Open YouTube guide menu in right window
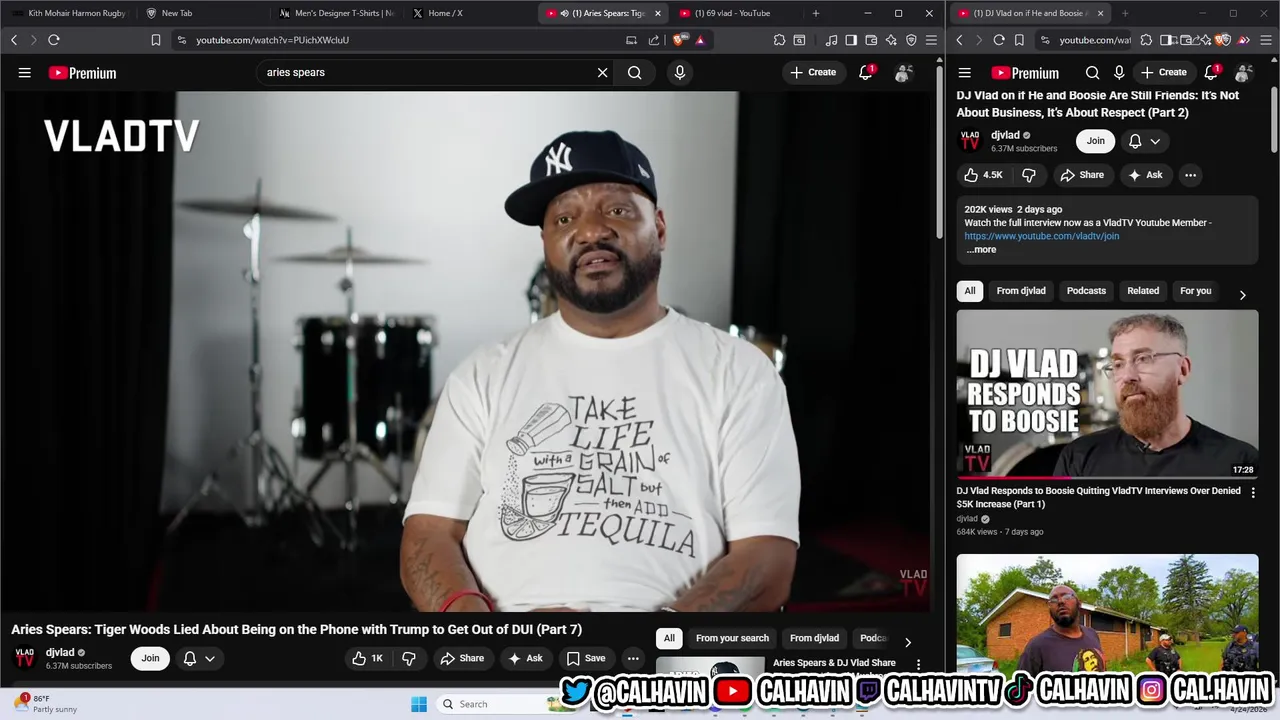 tap(965, 72)
